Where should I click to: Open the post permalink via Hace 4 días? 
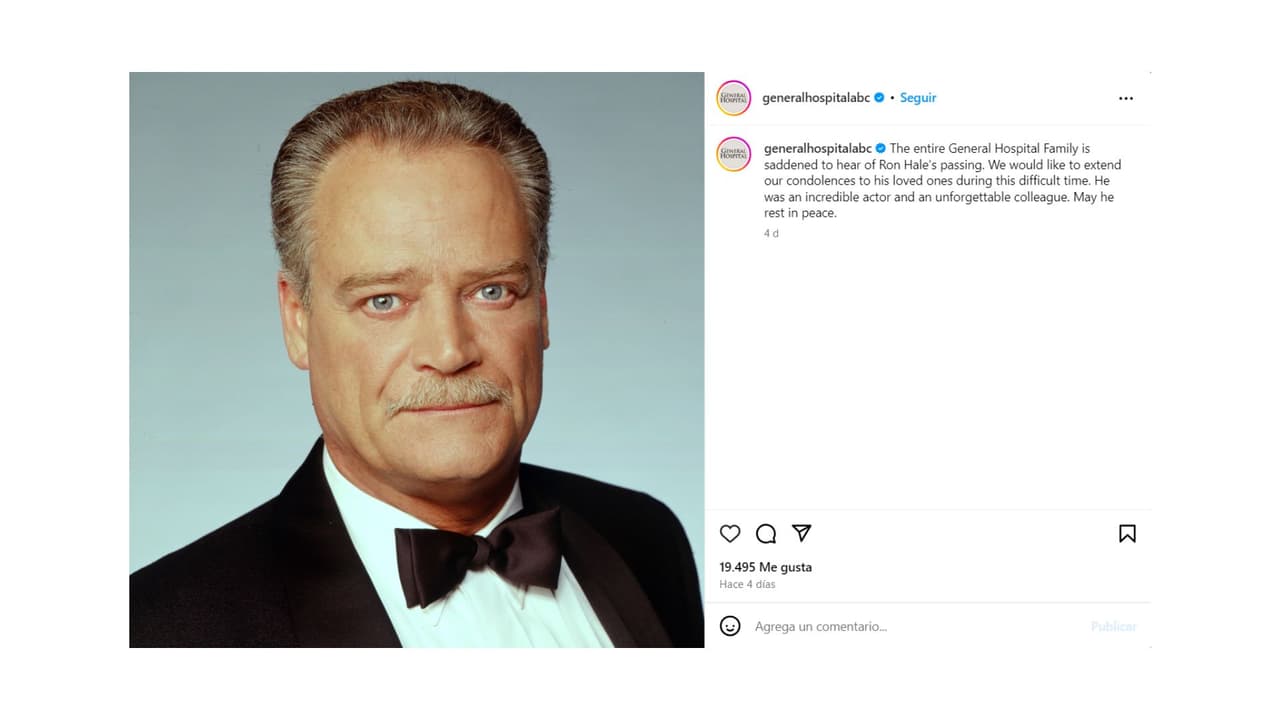[x=747, y=584]
